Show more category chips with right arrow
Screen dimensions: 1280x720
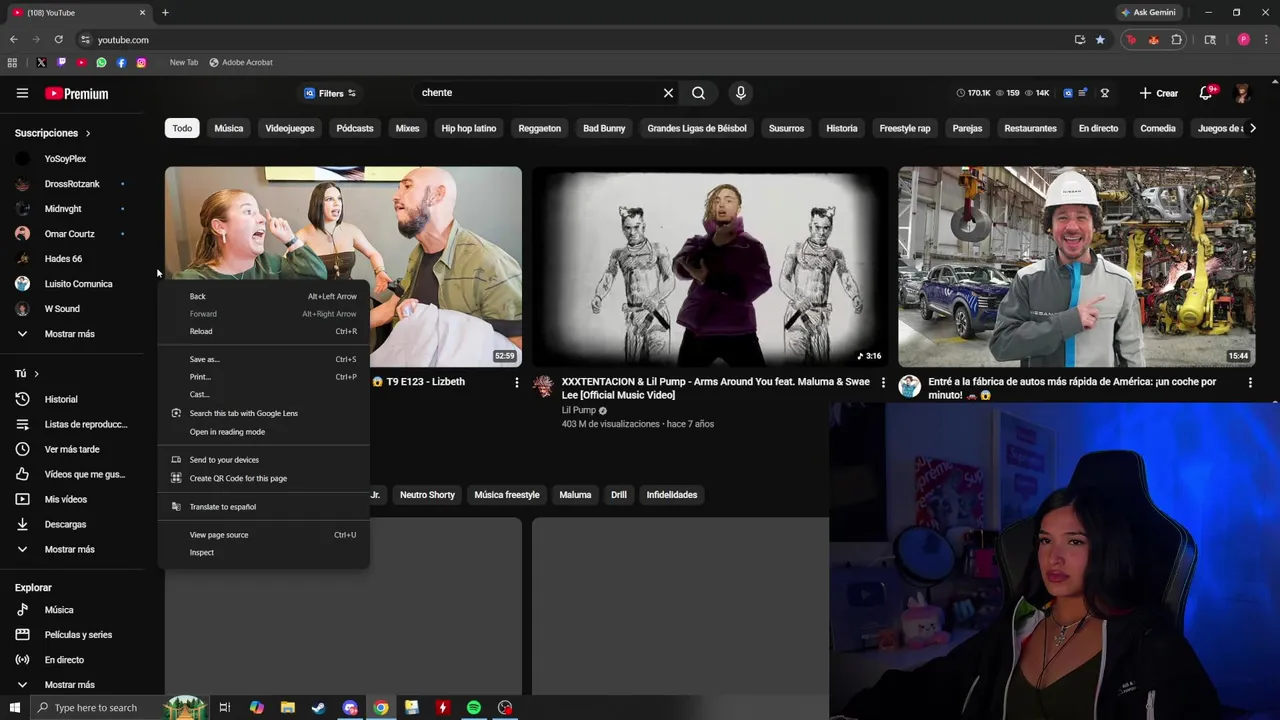pyautogui.click(x=1252, y=128)
